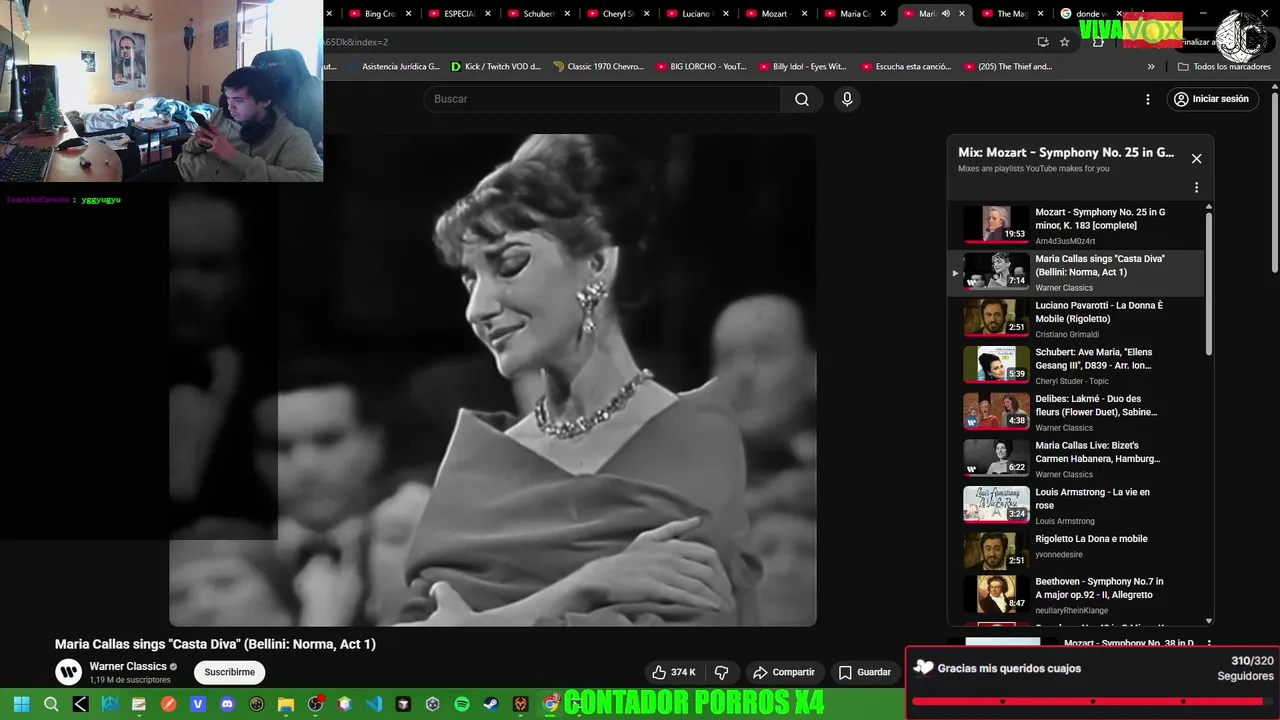
Task: Open the YouTube settings three-dot menu
Action: [1148, 99]
